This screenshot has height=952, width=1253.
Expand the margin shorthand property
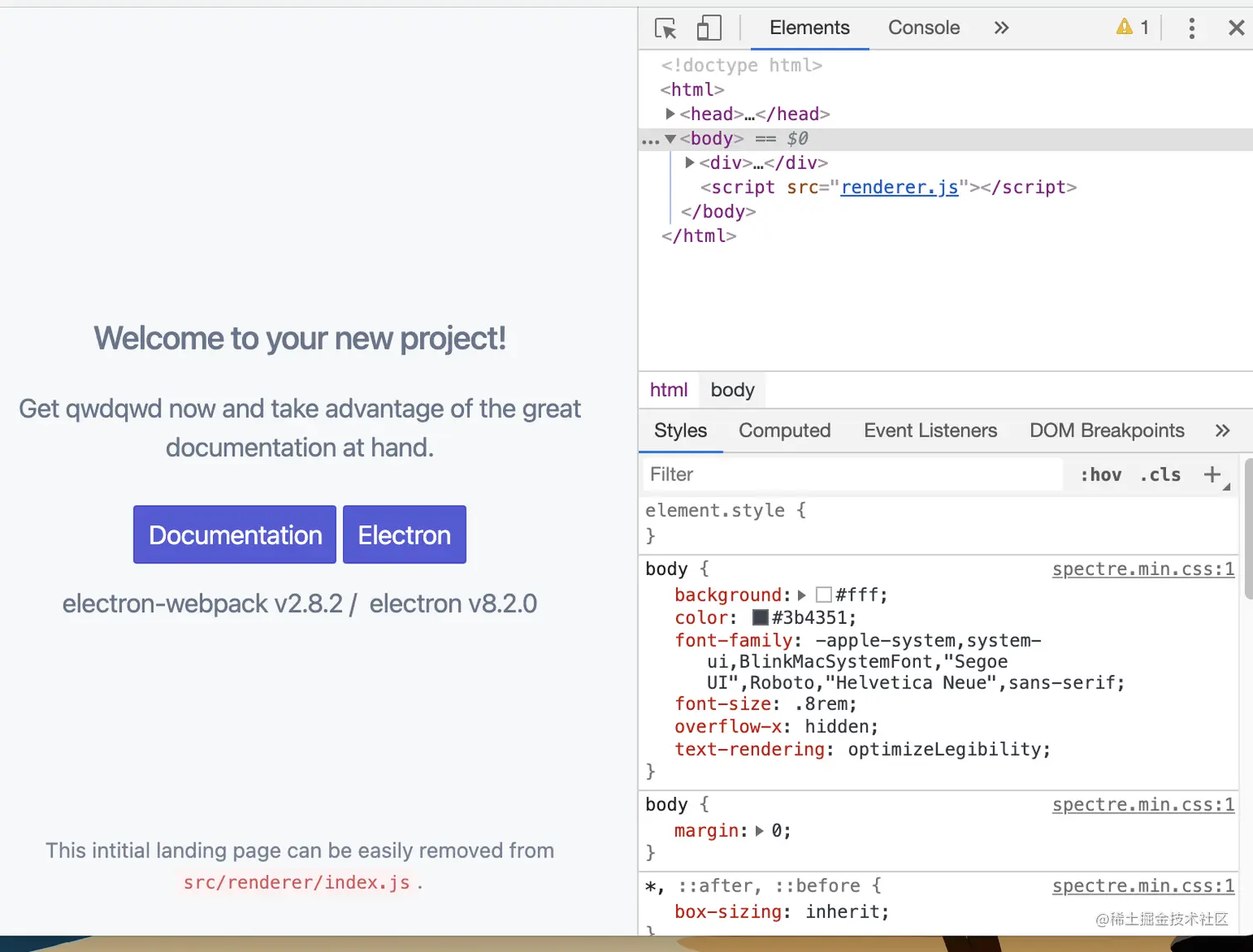click(759, 830)
